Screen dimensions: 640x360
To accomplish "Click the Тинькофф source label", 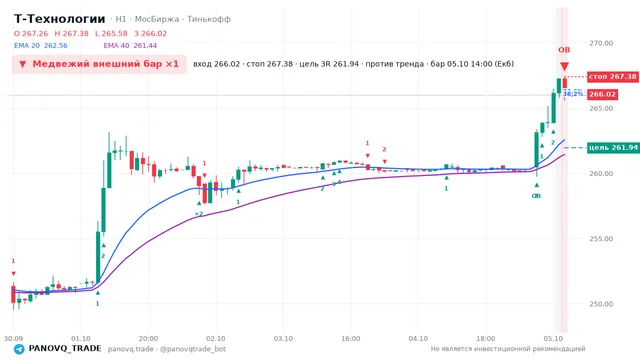I will pos(209,19).
